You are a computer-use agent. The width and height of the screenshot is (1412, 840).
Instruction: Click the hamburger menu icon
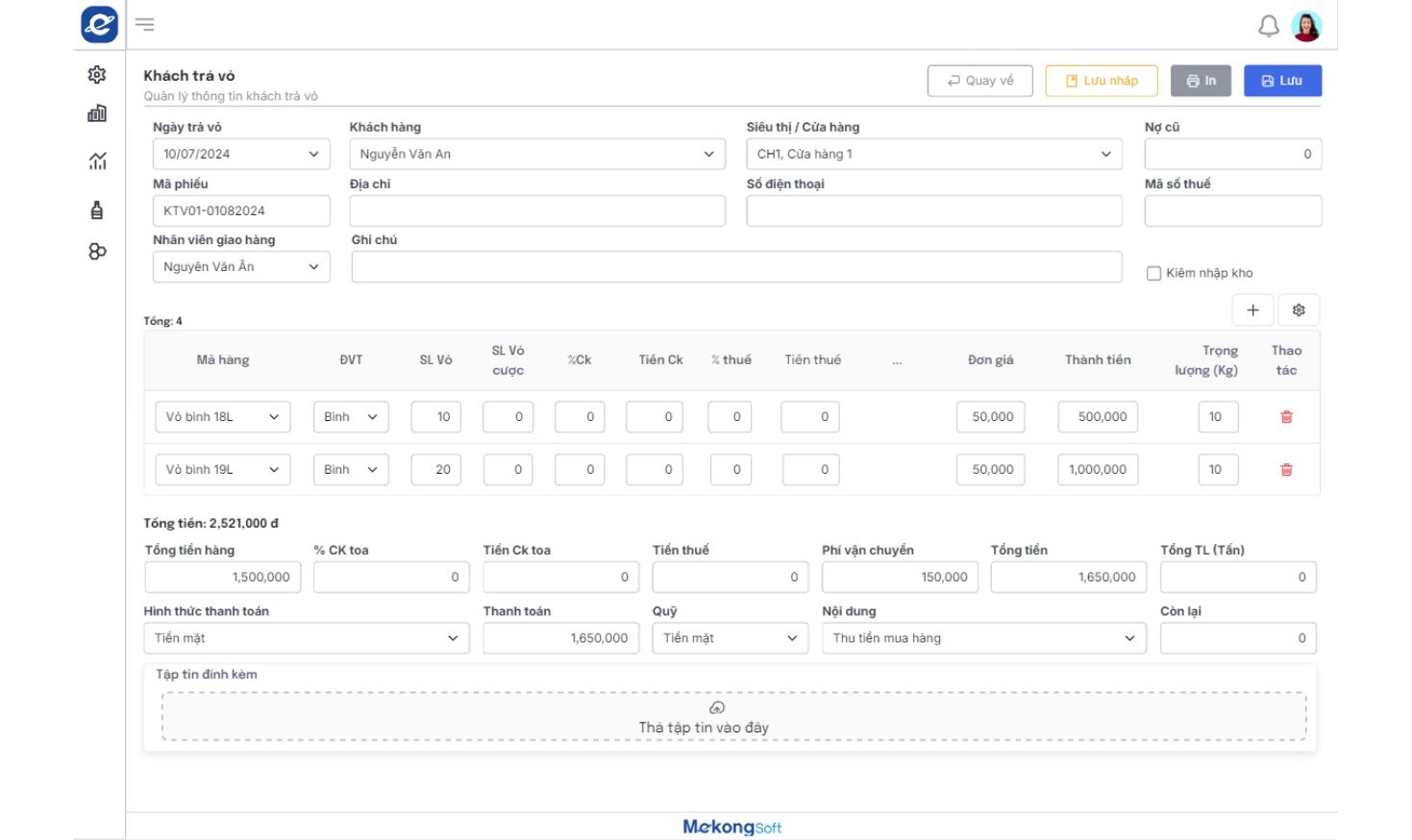pyautogui.click(x=145, y=25)
